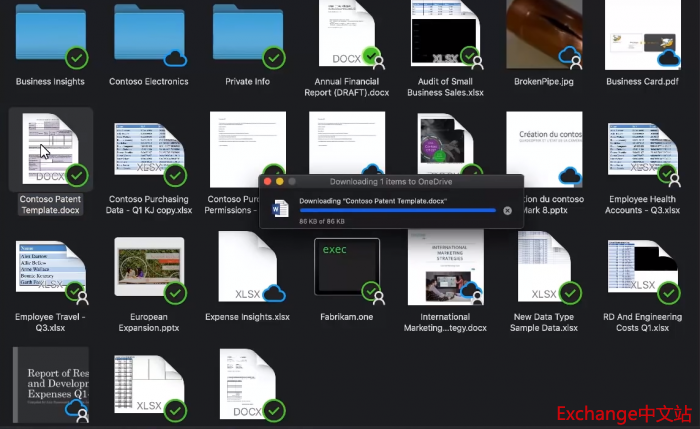Select the European Expansion.pptx thumbnail
This screenshot has width=700, height=429.
pyautogui.click(x=148, y=270)
